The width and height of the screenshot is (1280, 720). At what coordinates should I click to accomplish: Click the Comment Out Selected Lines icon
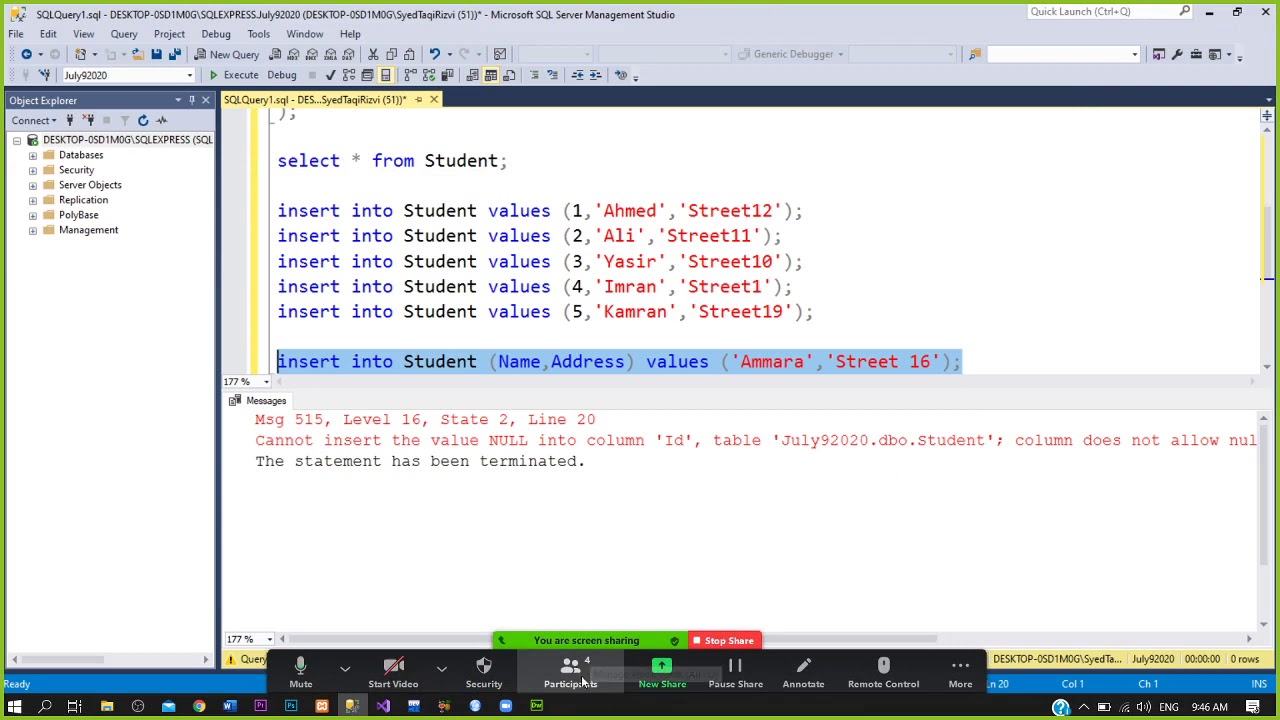(534, 75)
